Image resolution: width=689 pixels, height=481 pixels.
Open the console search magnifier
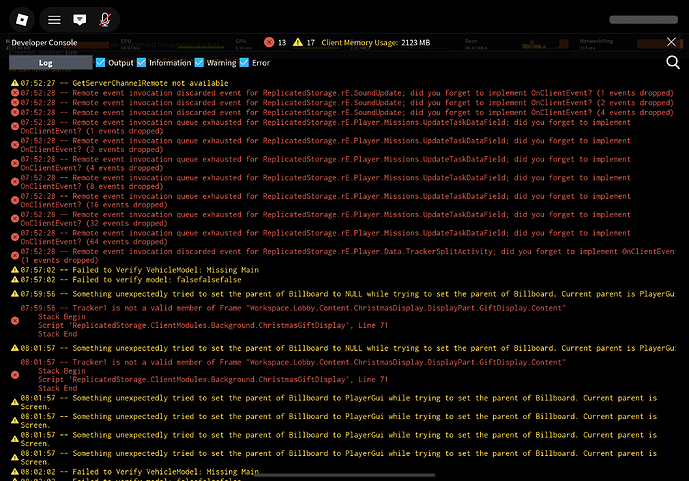pos(672,62)
